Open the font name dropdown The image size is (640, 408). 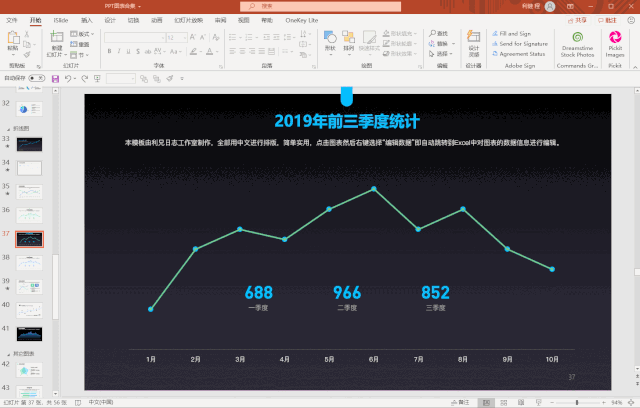click(x=163, y=38)
